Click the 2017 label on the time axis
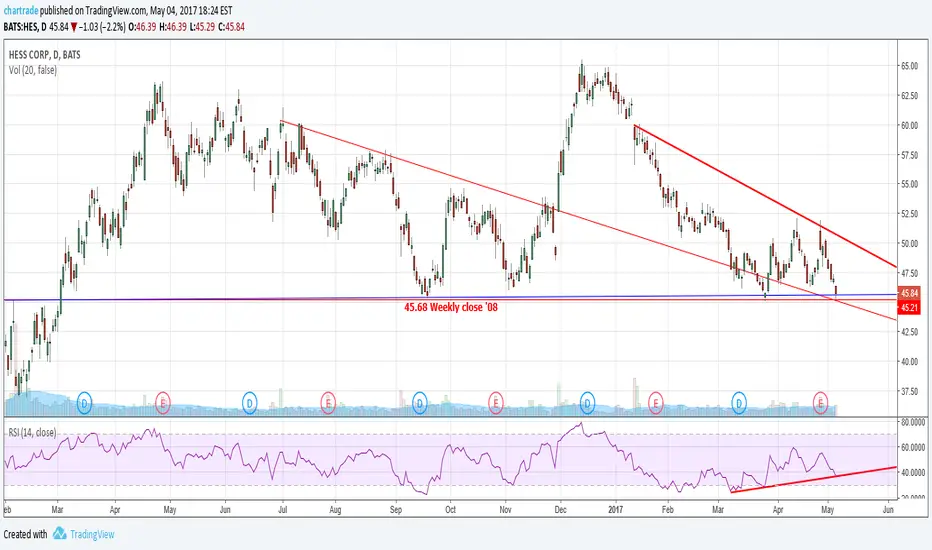This screenshot has width=932, height=550. point(616,510)
